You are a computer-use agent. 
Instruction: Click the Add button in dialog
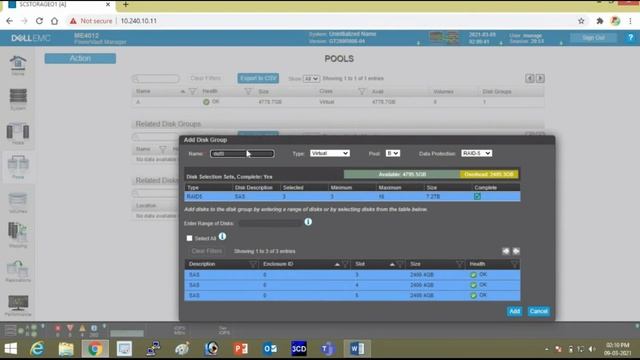tap(514, 311)
